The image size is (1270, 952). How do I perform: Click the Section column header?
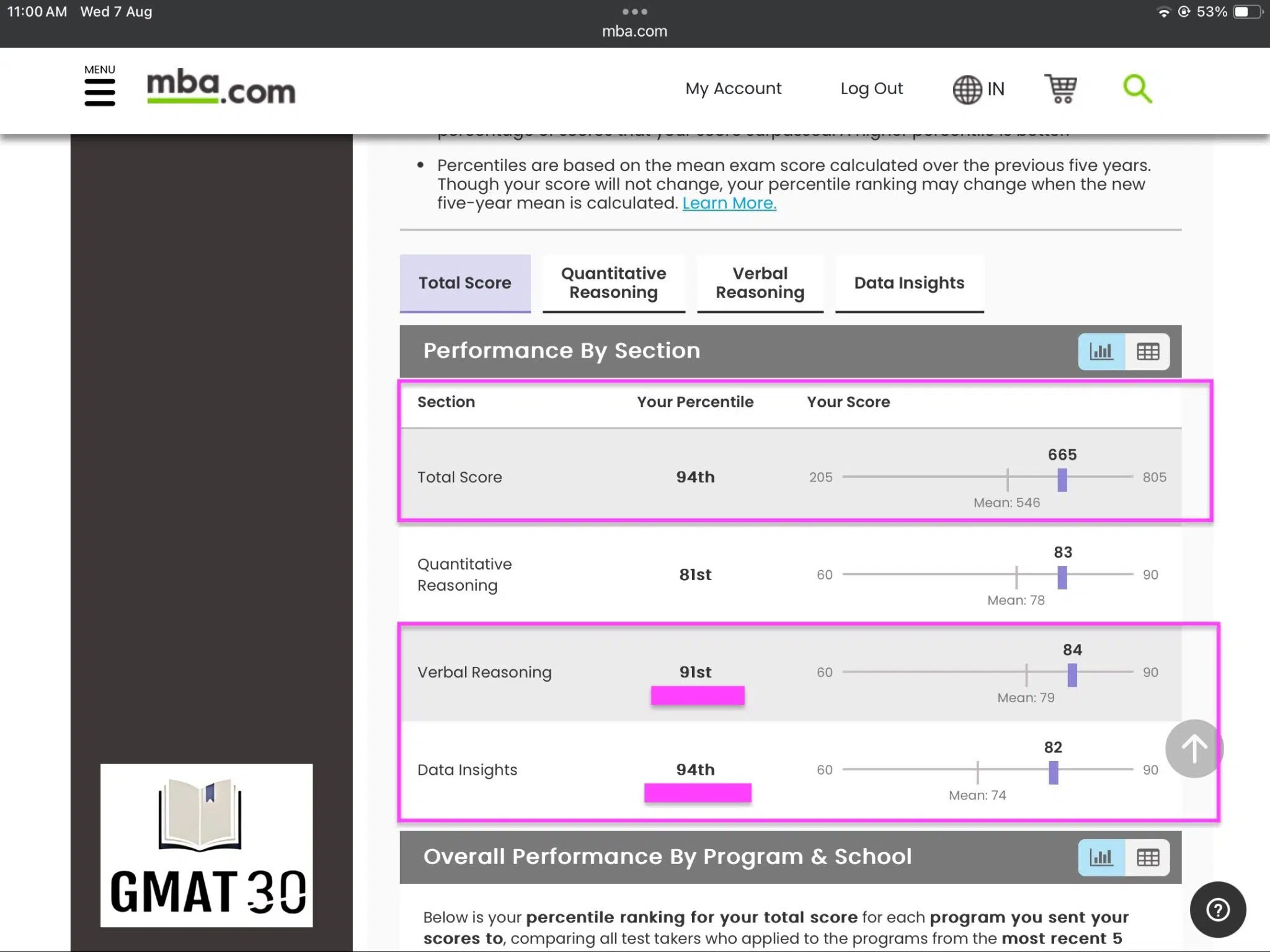[x=446, y=402]
